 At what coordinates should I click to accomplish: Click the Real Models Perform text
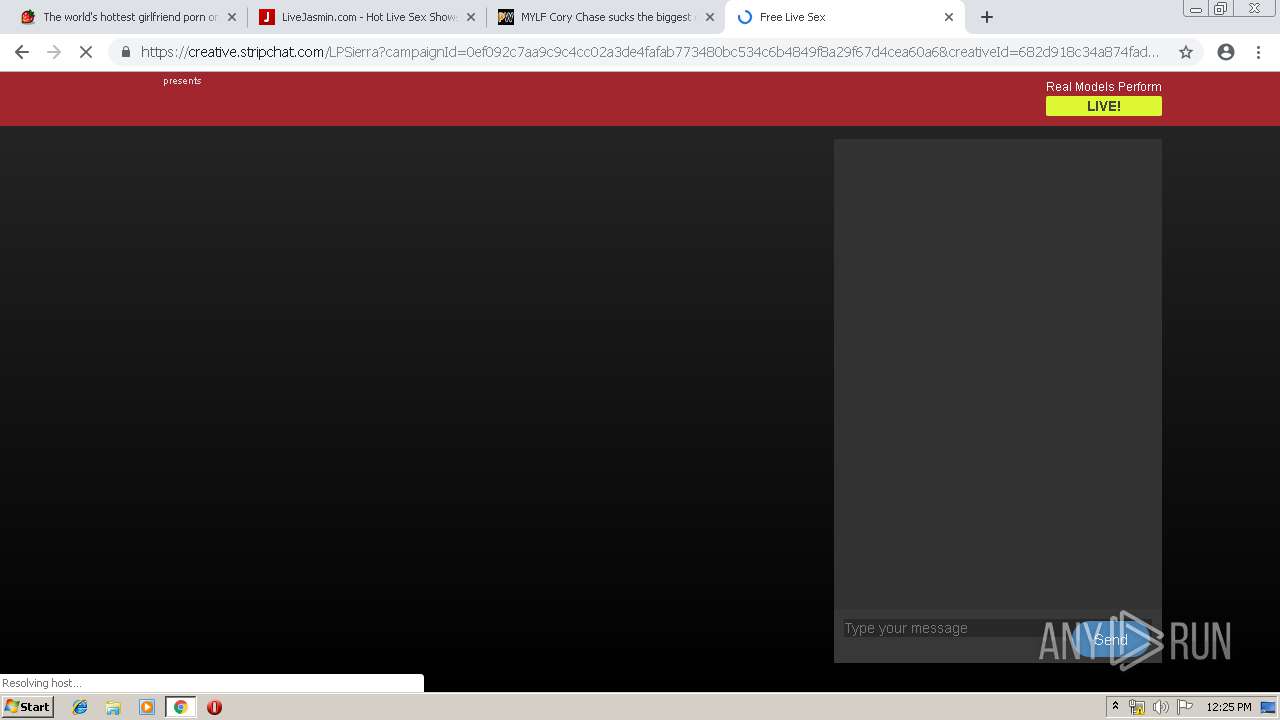[1104, 87]
